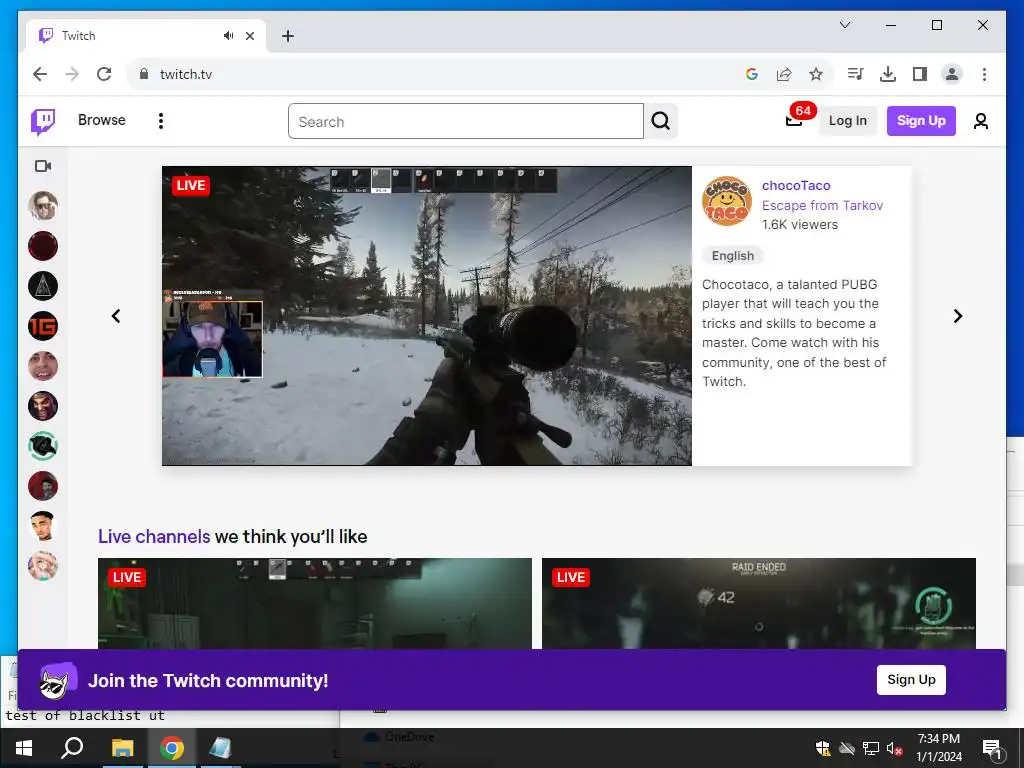The width and height of the screenshot is (1024, 768).
Task: Click the browser forward arrow
Action: coord(72,74)
